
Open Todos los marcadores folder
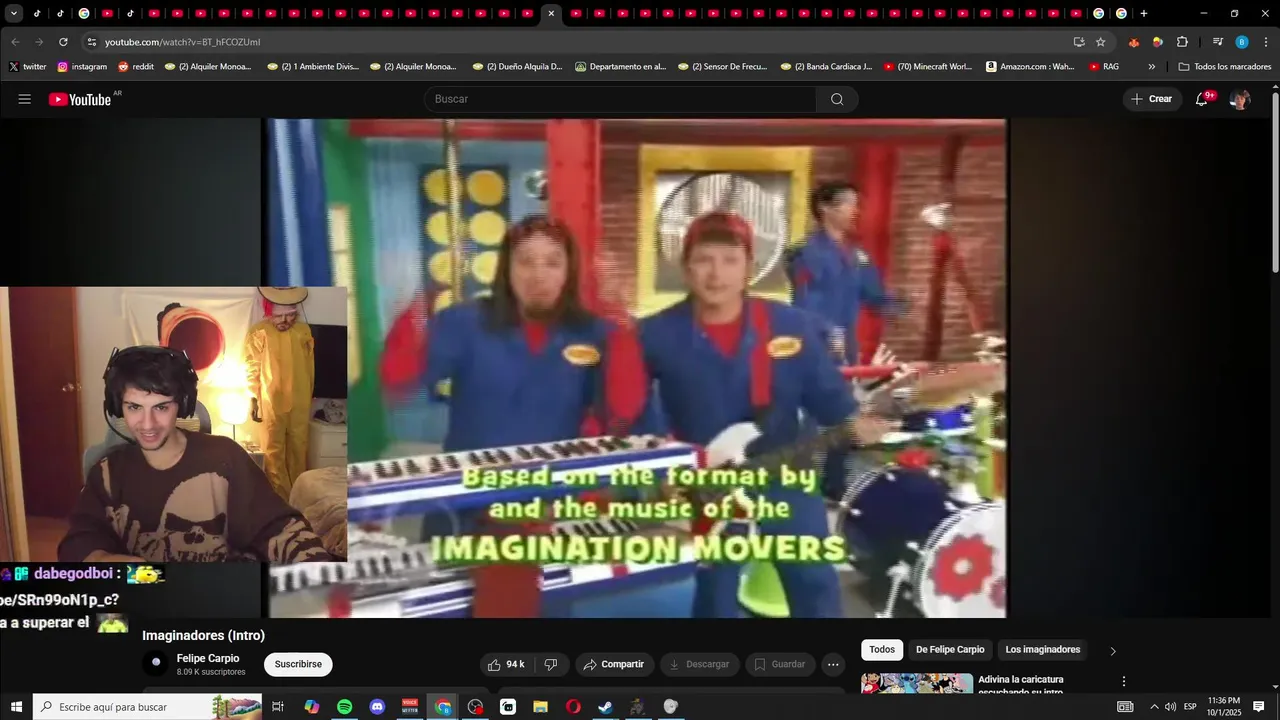[x=1225, y=67]
